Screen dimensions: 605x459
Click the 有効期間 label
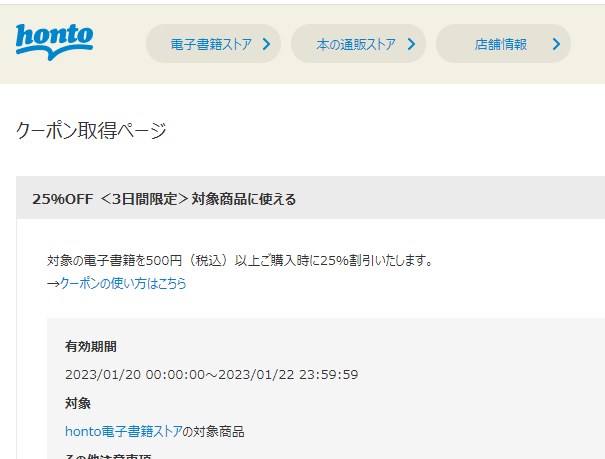[91, 346]
